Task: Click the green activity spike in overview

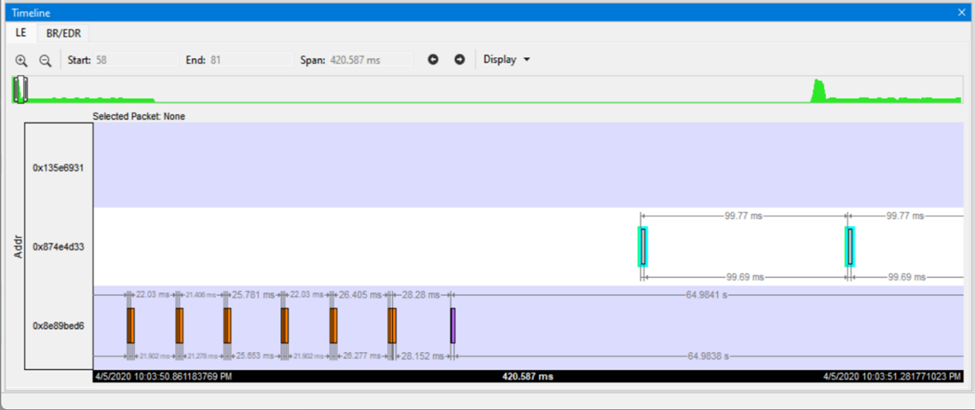Action: click(x=819, y=91)
